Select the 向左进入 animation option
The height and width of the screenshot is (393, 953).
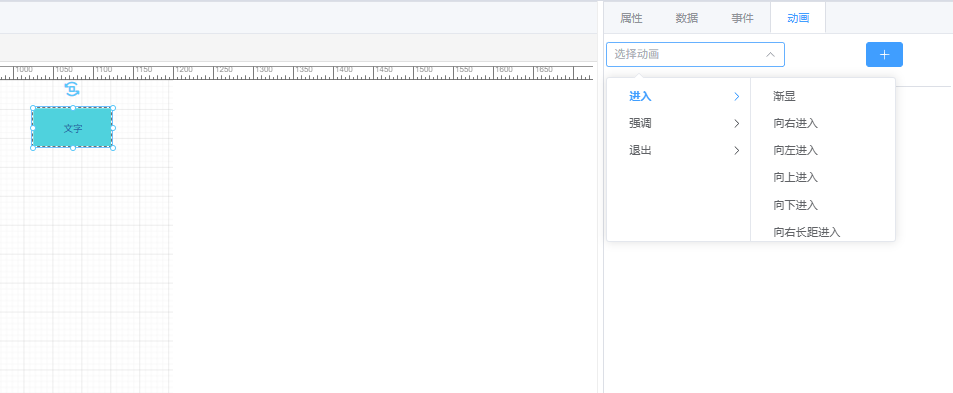click(823, 151)
